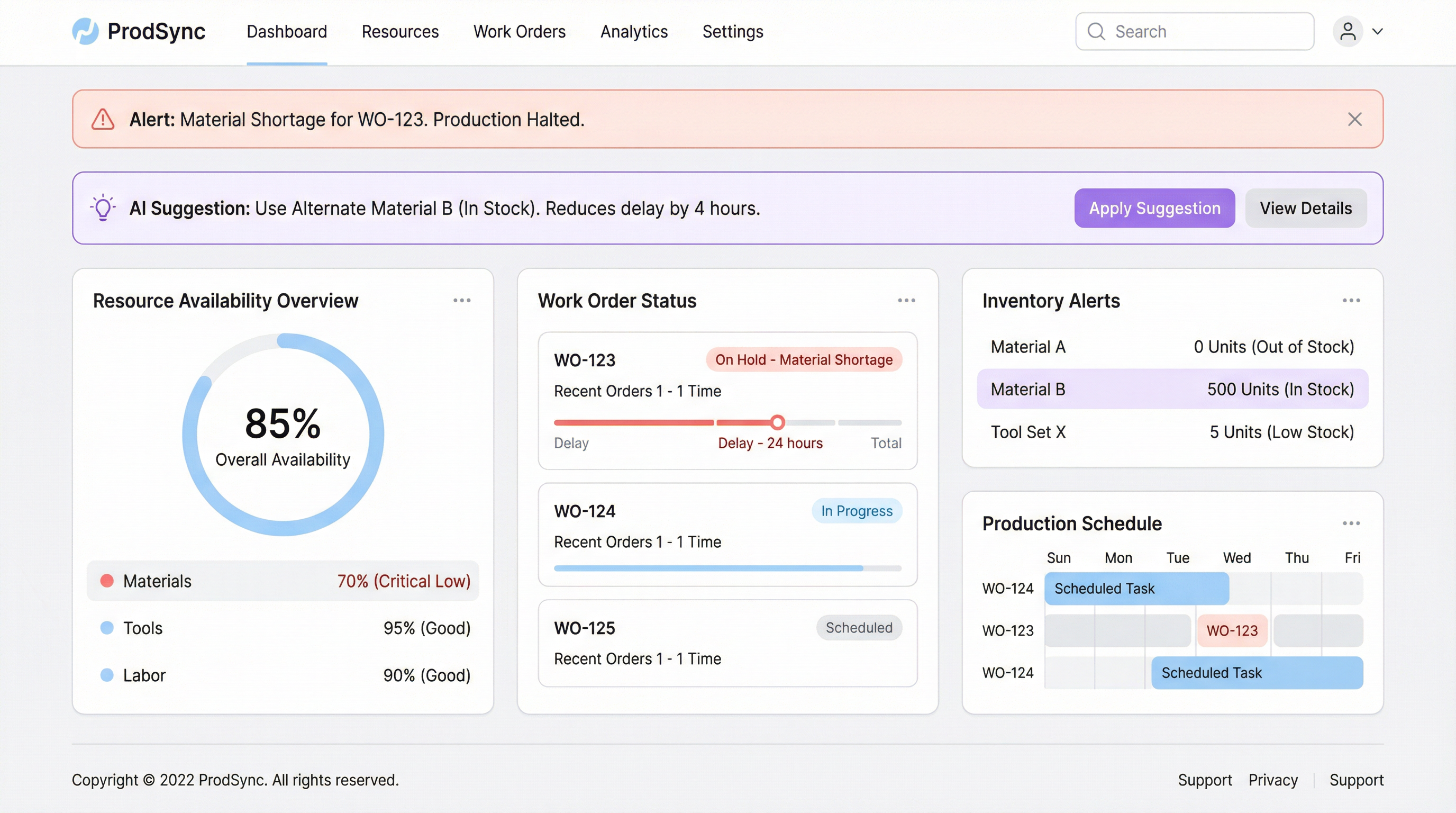
Task: Click the Apply Suggestion button
Action: (x=1154, y=208)
